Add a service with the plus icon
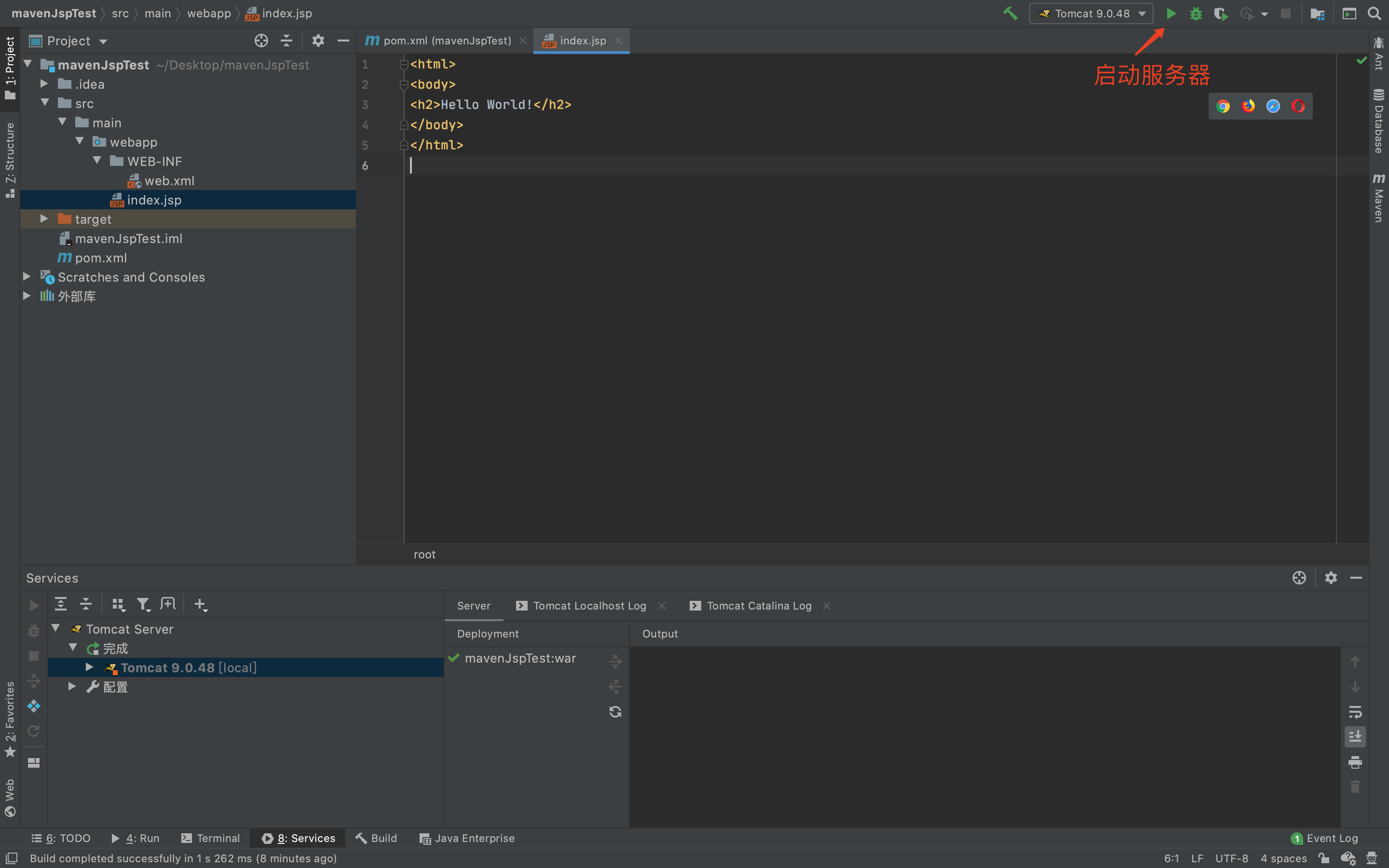The height and width of the screenshot is (868, 1389). (x=200, y=604)
